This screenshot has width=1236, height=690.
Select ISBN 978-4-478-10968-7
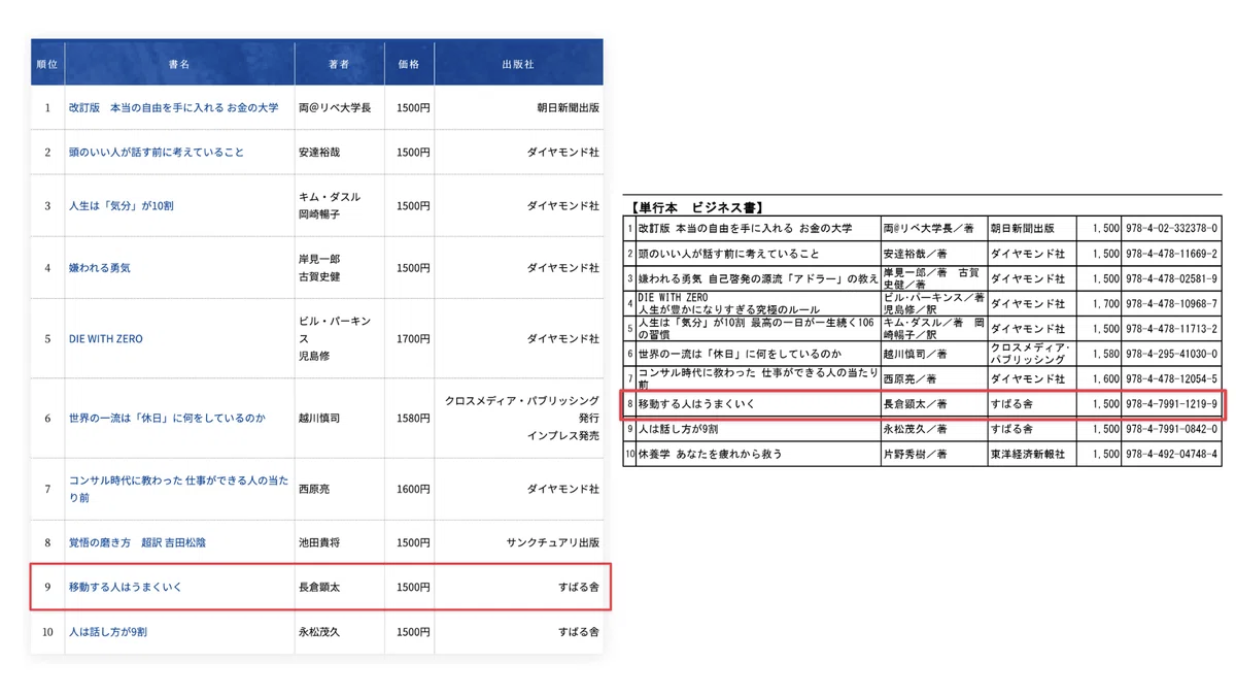[x=1171, y=303]
